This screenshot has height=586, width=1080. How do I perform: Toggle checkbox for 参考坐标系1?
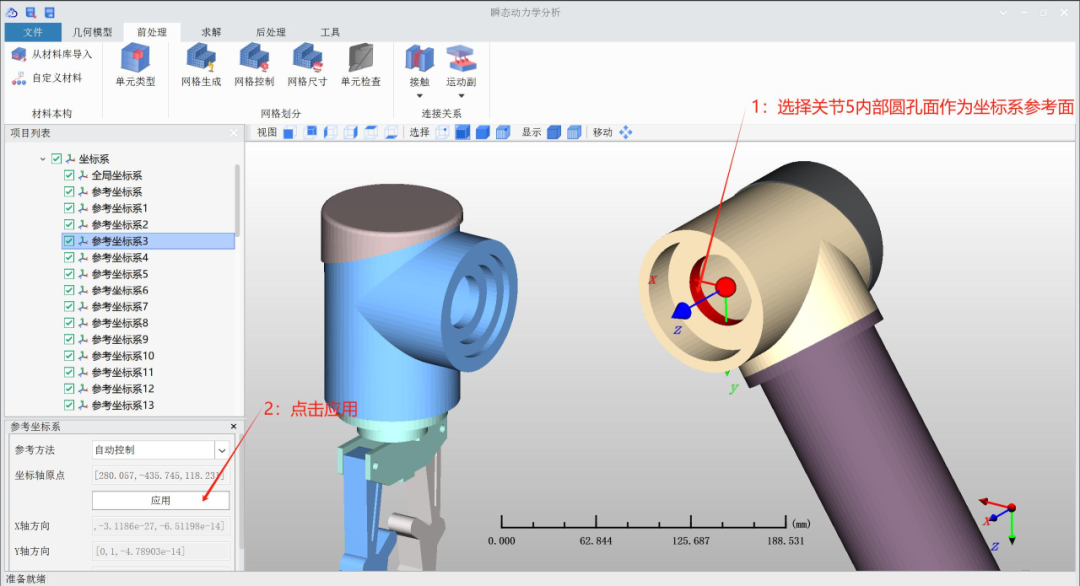tap(69, 208)
